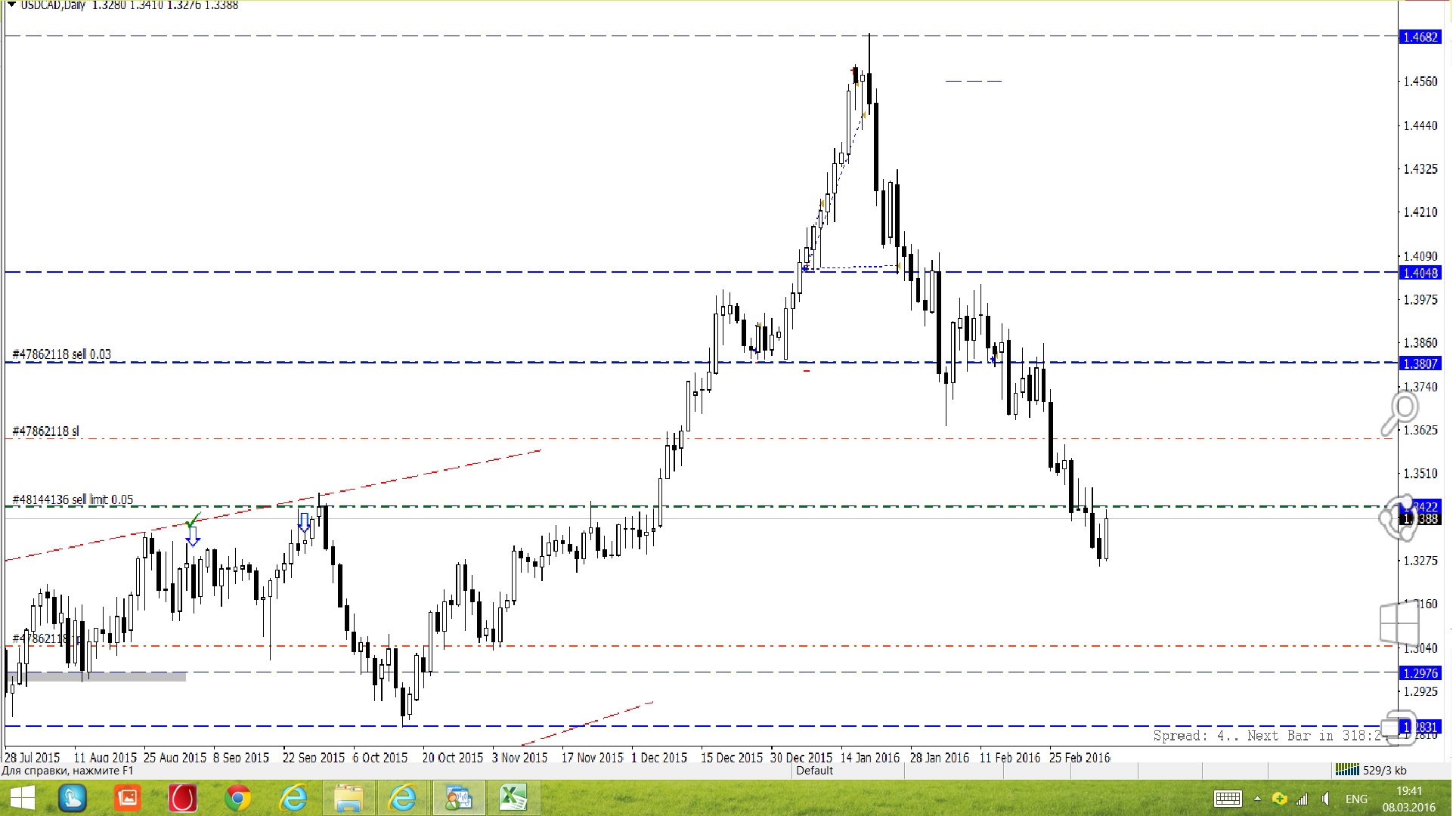
Task: Click the 1.2976 blue price level tag
Action: 1420,673
